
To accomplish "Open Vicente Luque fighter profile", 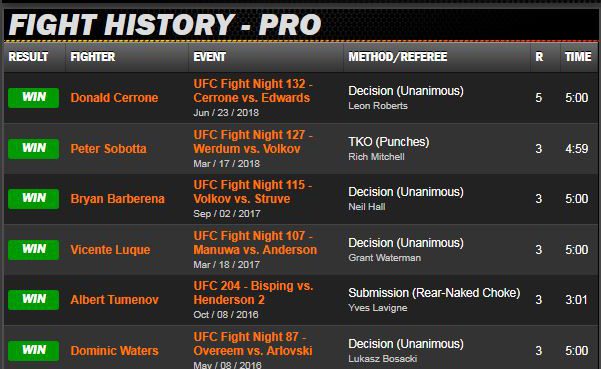I will pos(110,250).
